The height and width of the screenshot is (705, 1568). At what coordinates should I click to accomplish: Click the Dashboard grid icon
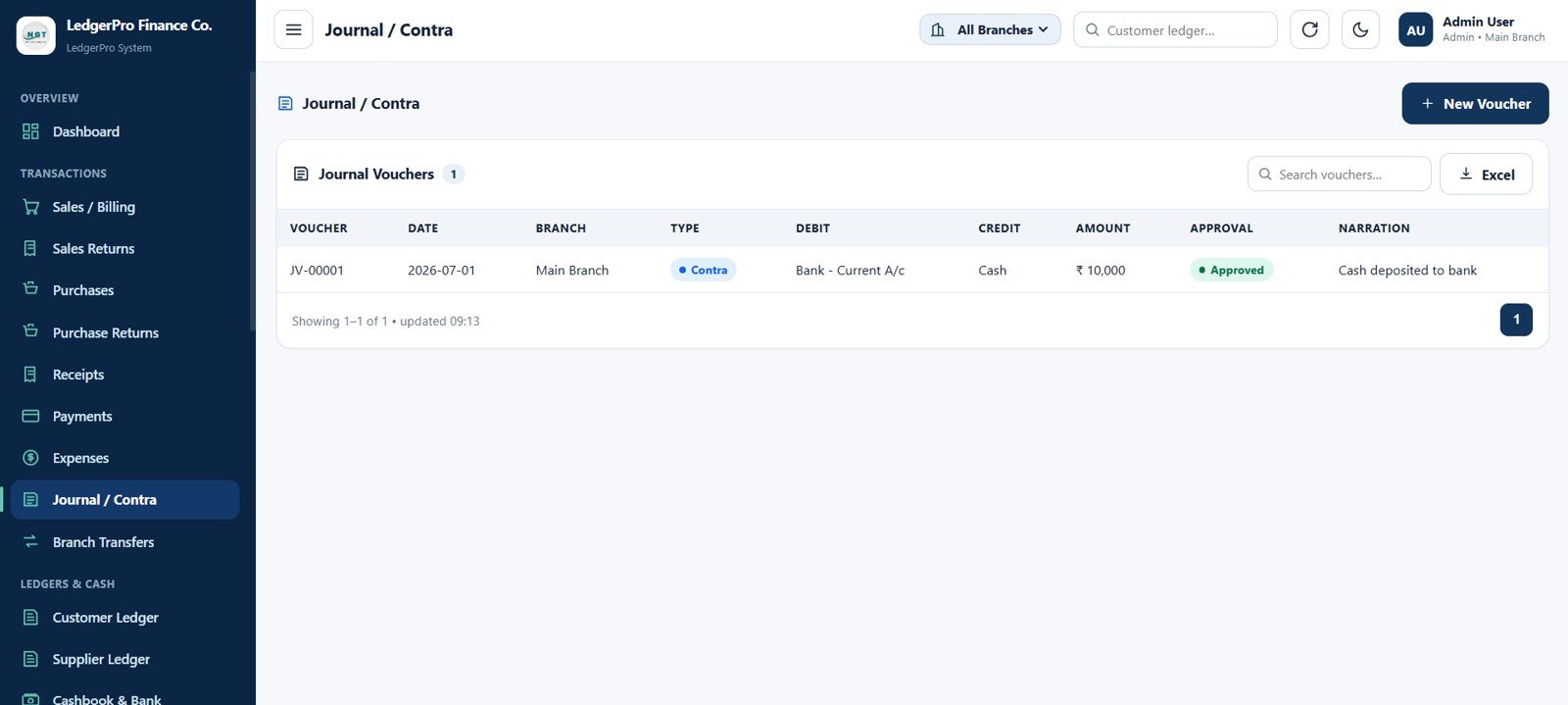coord(30,131)
